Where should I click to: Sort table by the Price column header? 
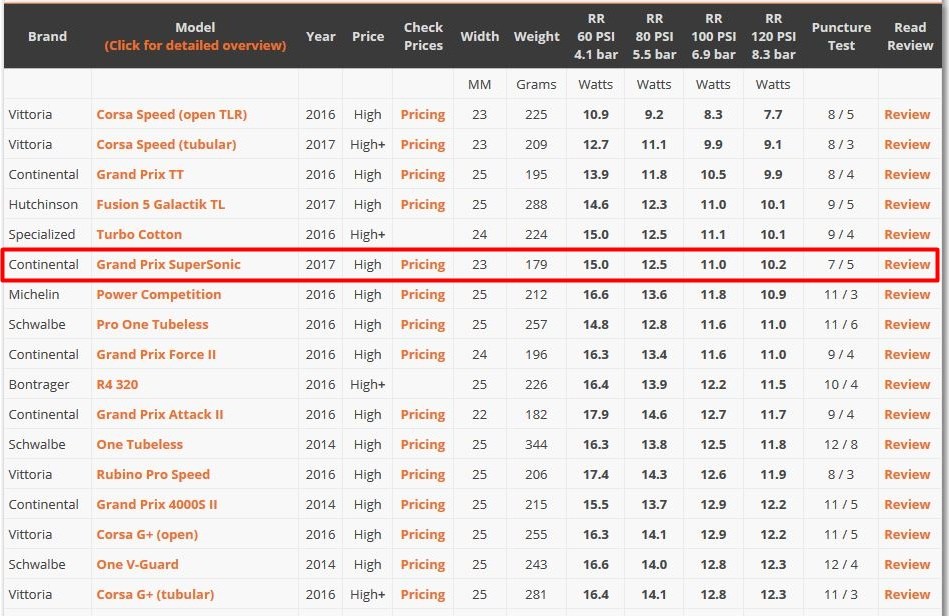pos(368,36)
